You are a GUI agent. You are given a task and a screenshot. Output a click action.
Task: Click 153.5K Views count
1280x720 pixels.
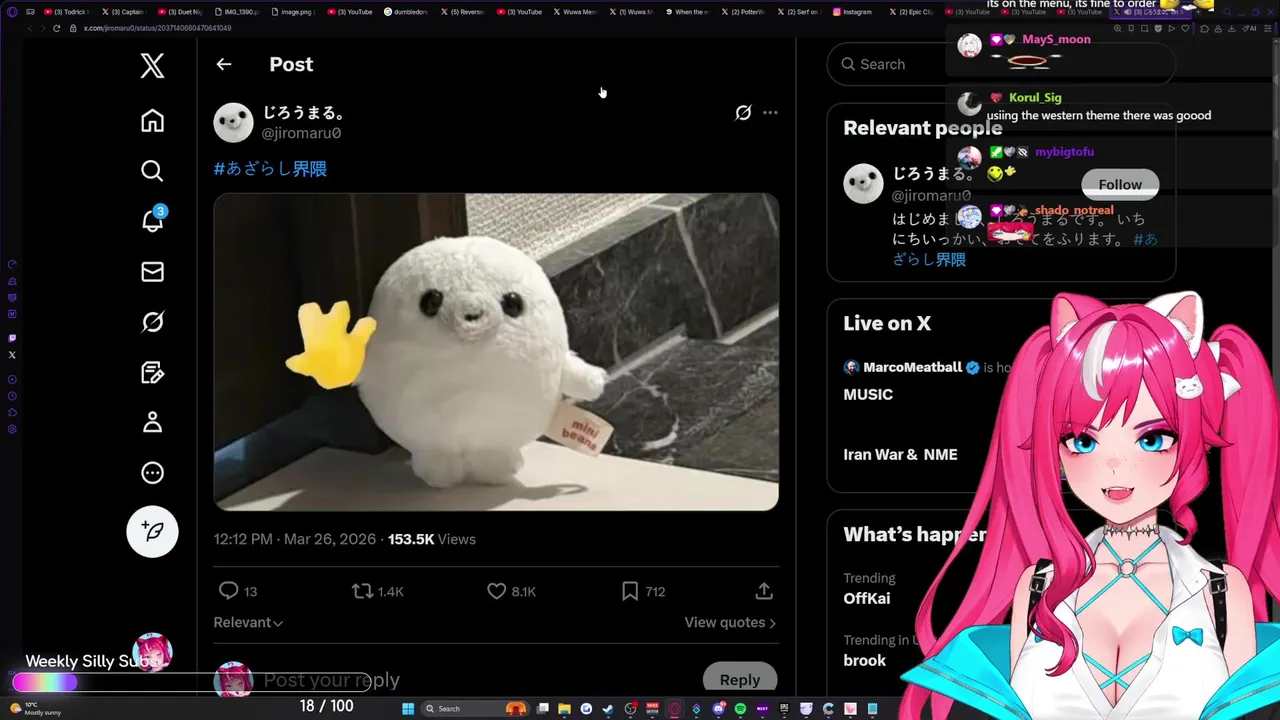tap(432, 539)
